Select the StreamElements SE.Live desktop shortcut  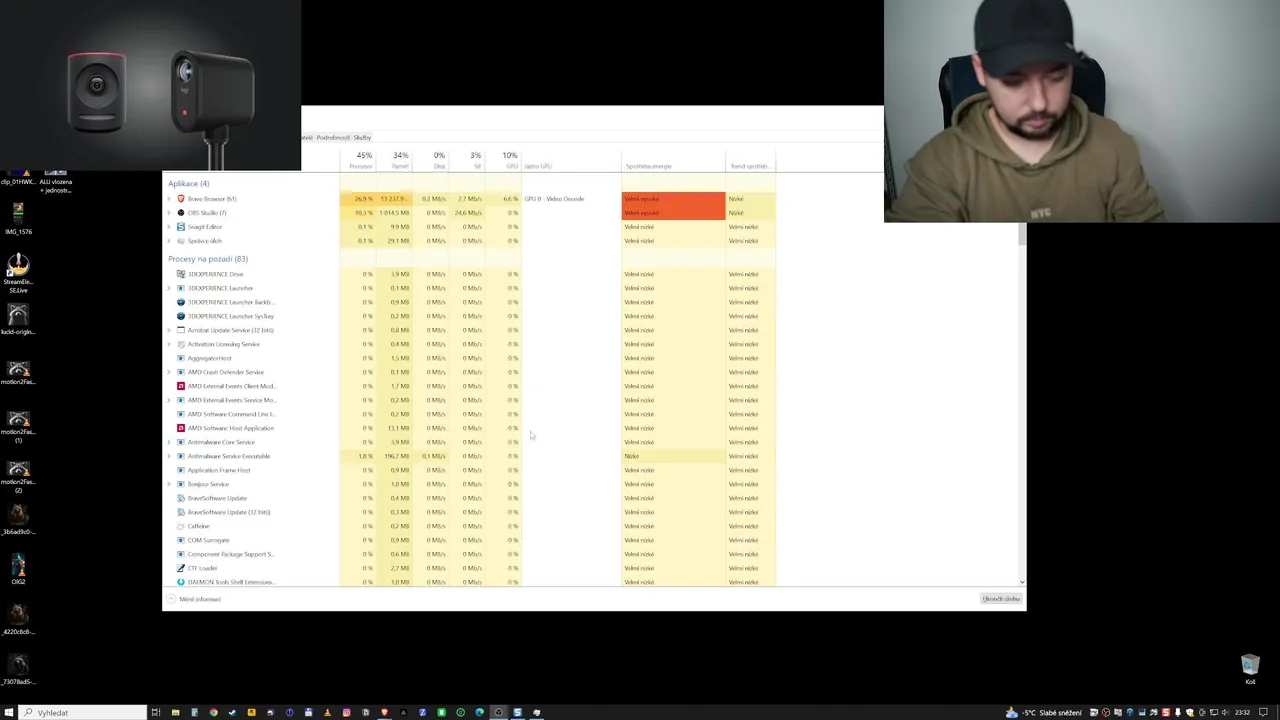[x=18, y=272]
